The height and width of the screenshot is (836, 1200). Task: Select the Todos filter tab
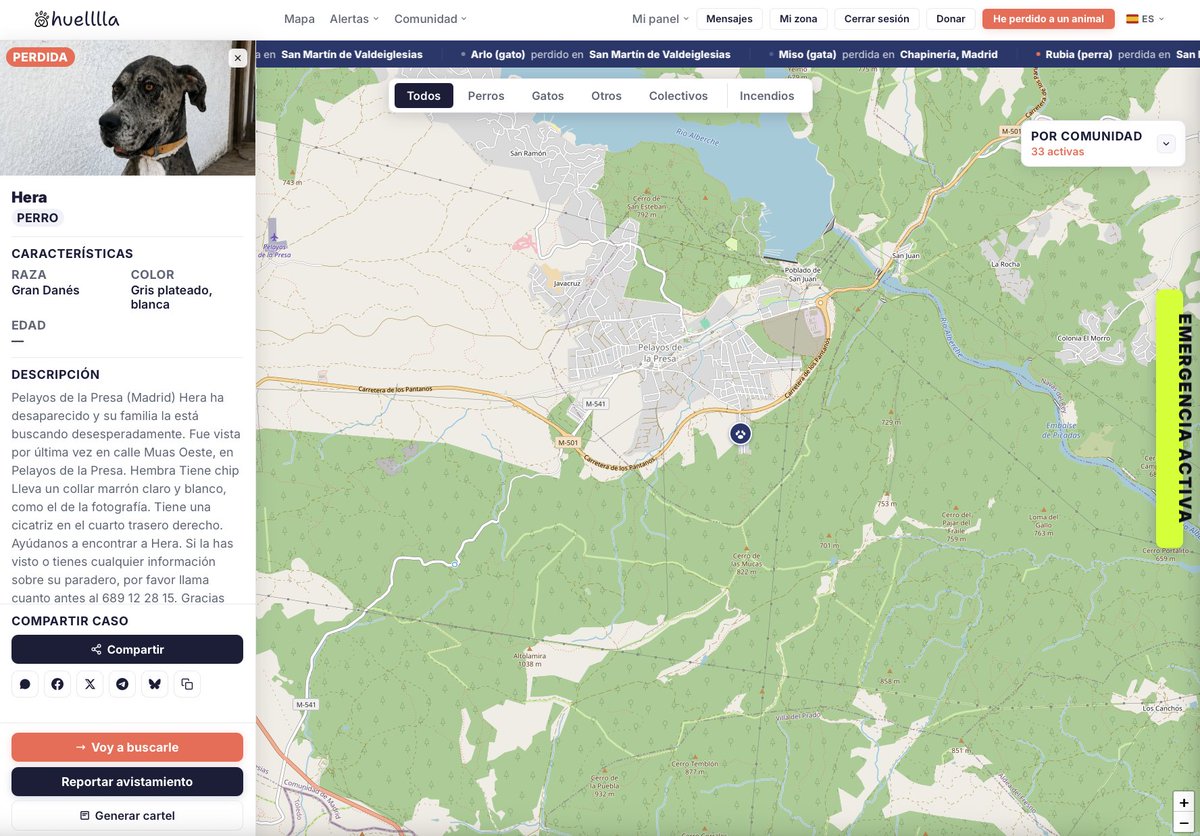click(424, 96)
